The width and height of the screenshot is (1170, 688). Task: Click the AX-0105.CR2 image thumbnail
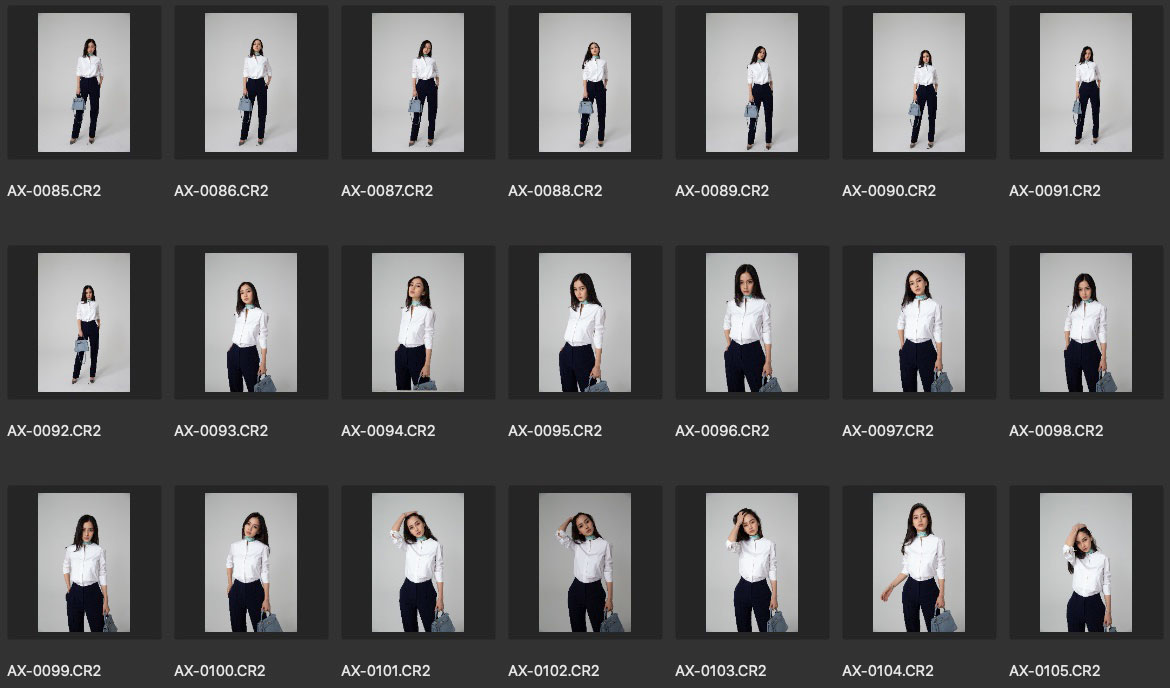click(1086, 562)
